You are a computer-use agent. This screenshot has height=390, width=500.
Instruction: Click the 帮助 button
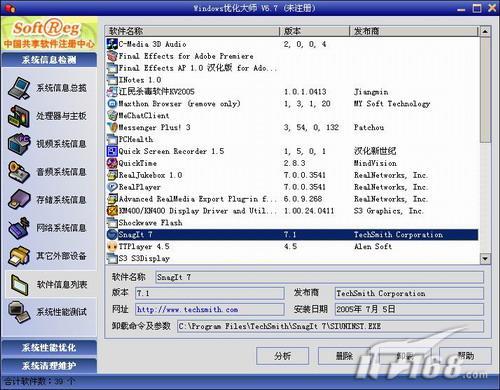(466, 356)
